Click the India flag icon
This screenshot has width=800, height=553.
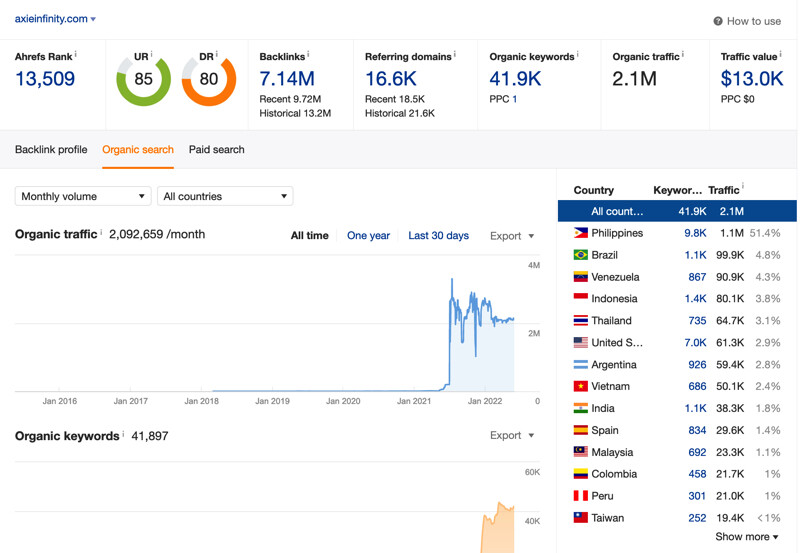coord(581,408)
